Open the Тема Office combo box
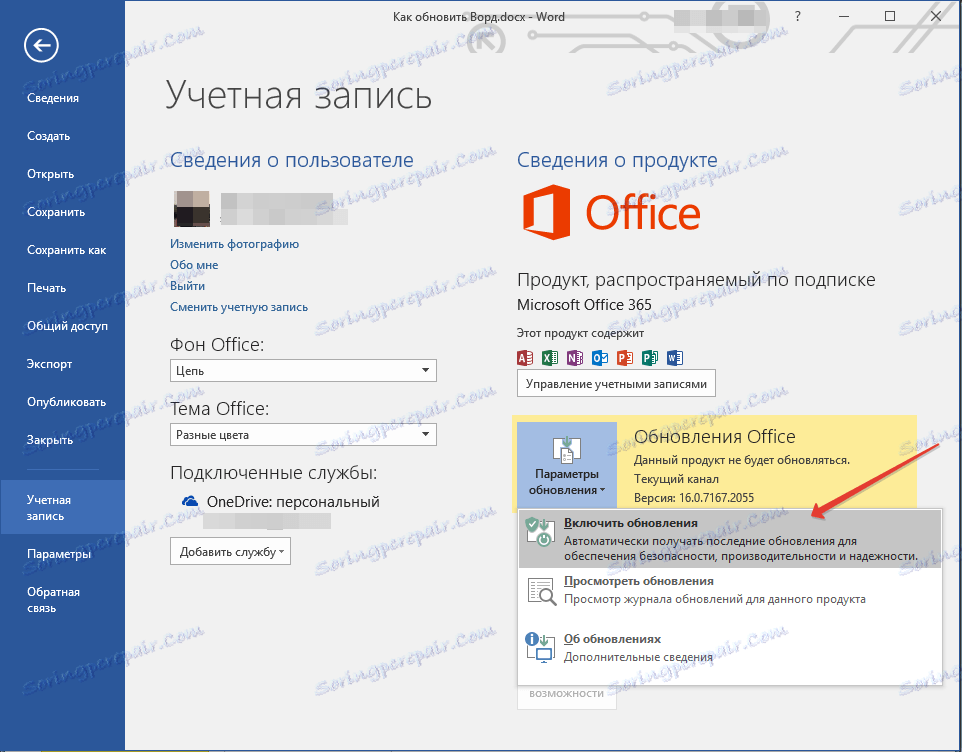This screenshot has height=752, width=962. (303, 435)
